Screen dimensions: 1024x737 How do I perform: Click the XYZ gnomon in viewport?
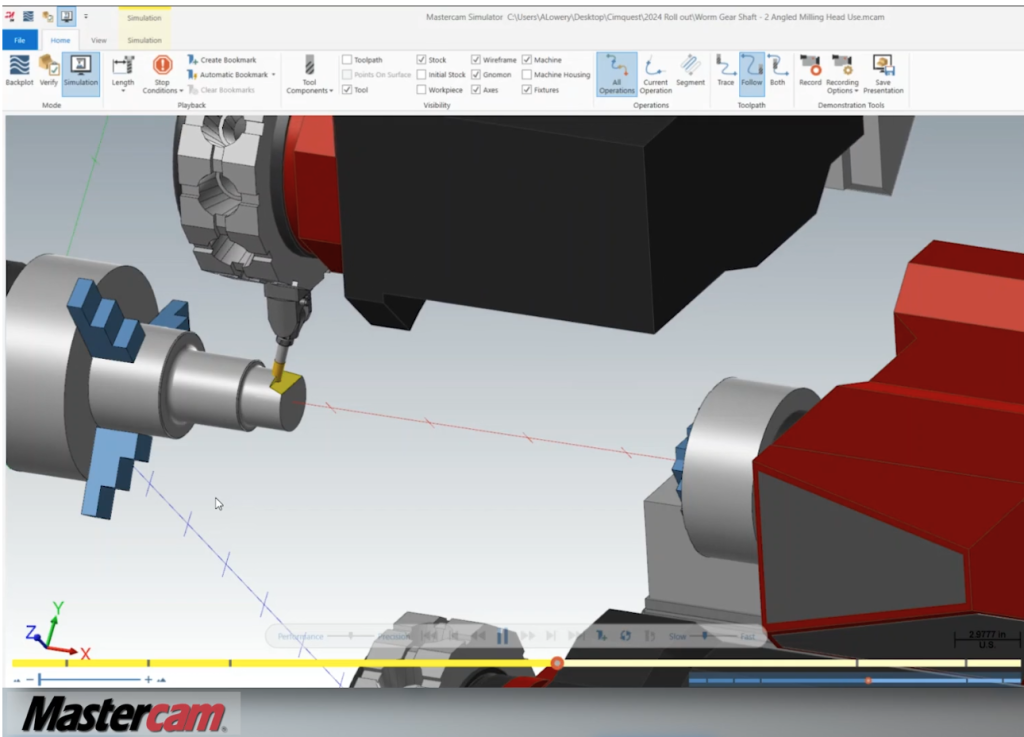pyautogui.click(x=57, y=630)
